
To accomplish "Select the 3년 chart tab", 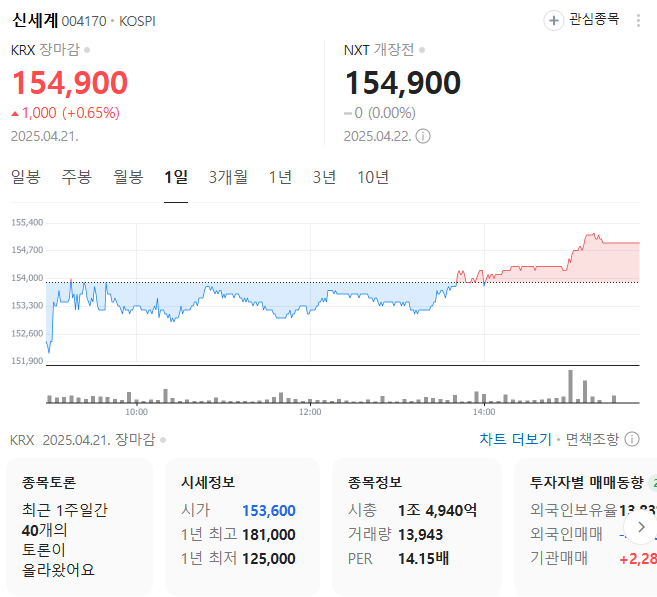I will (324, 177).
